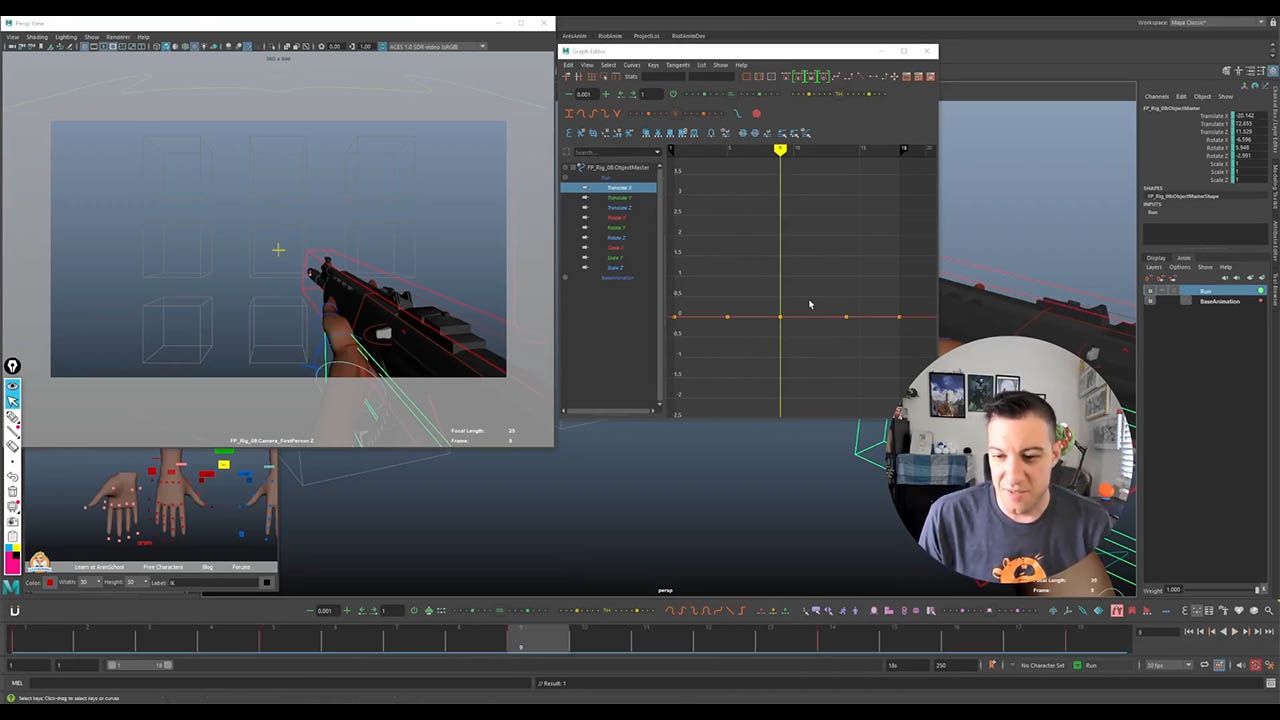Click the magnet icon left of the timeline
Viewport: 1280px width, 720px height.
tap(14, 611)
